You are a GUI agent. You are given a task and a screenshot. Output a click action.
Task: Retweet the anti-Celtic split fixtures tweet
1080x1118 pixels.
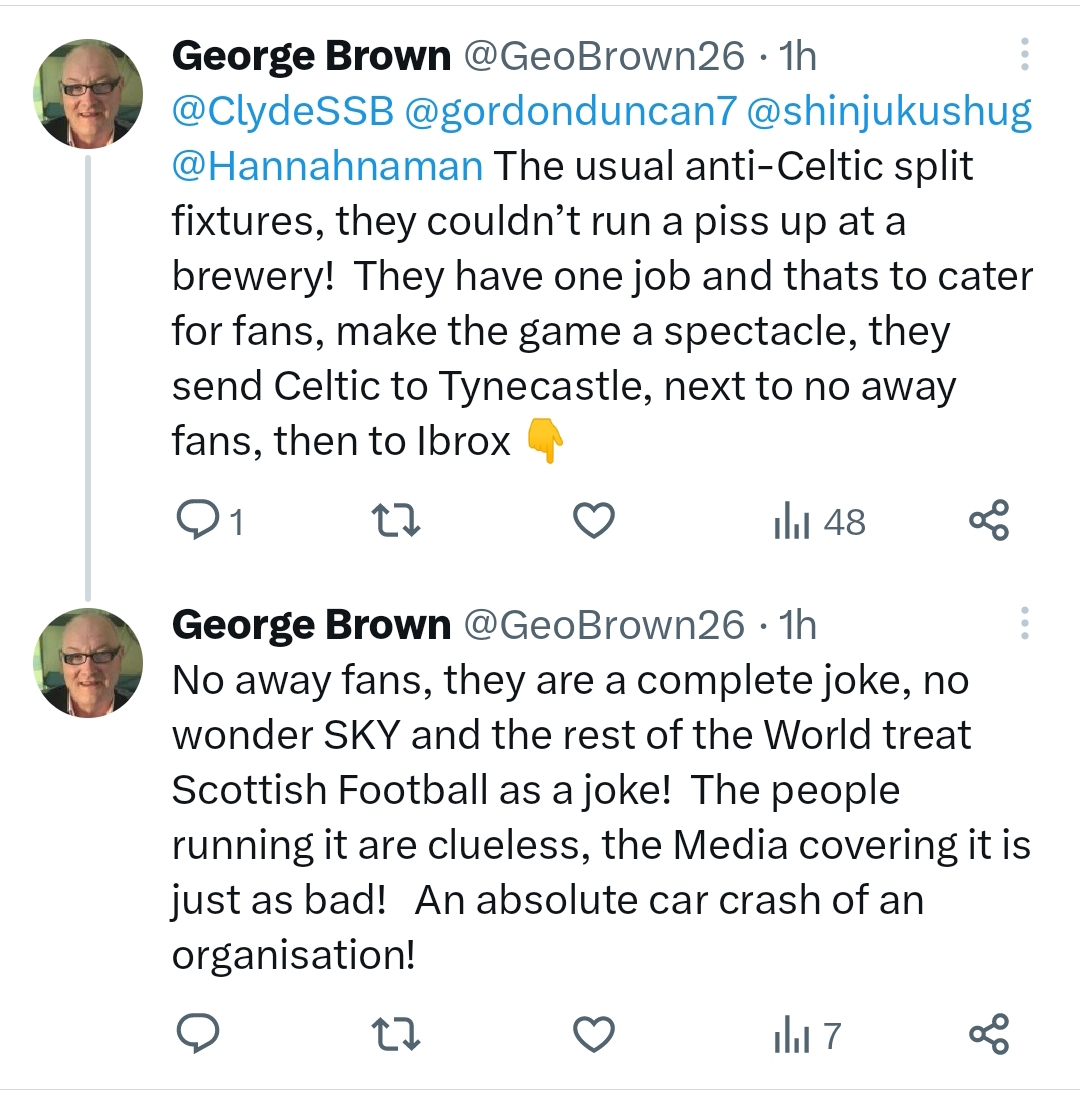click(x=395, y=522)
